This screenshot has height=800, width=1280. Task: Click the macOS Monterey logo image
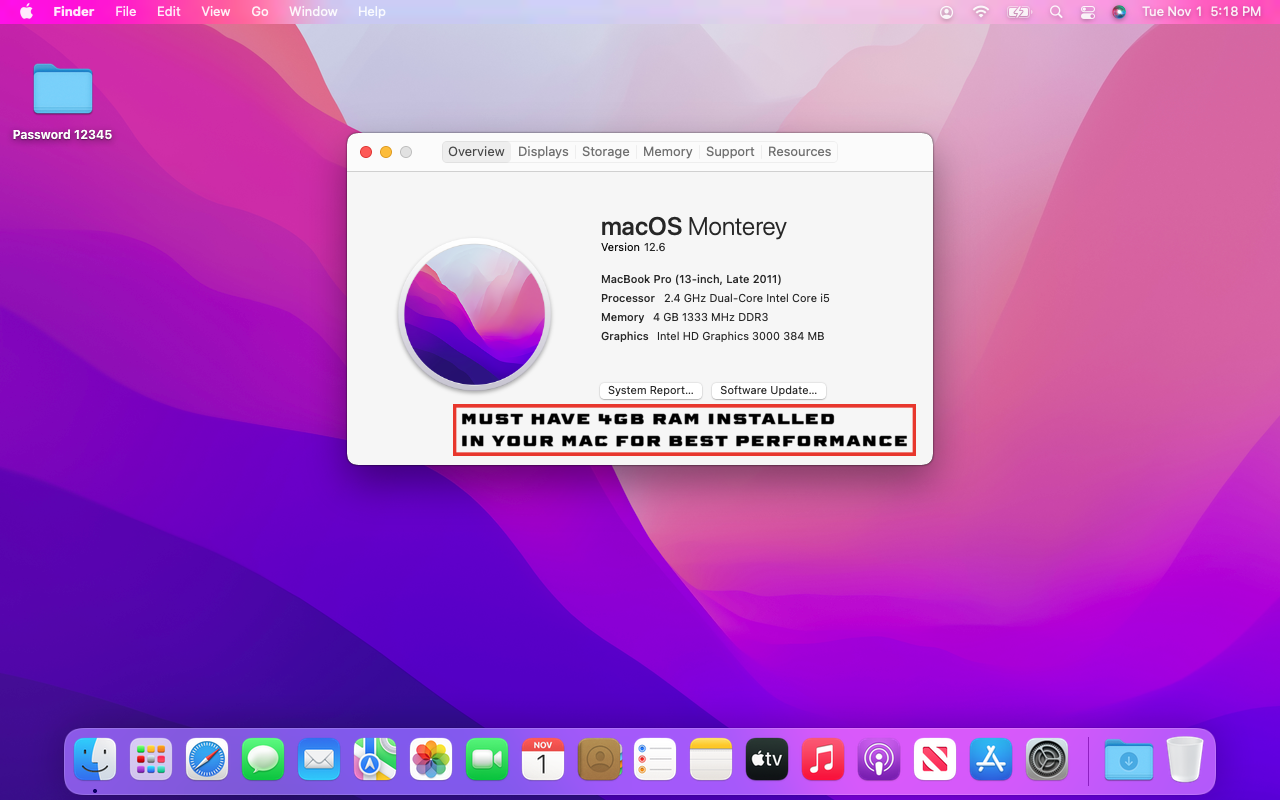point(474,313)
